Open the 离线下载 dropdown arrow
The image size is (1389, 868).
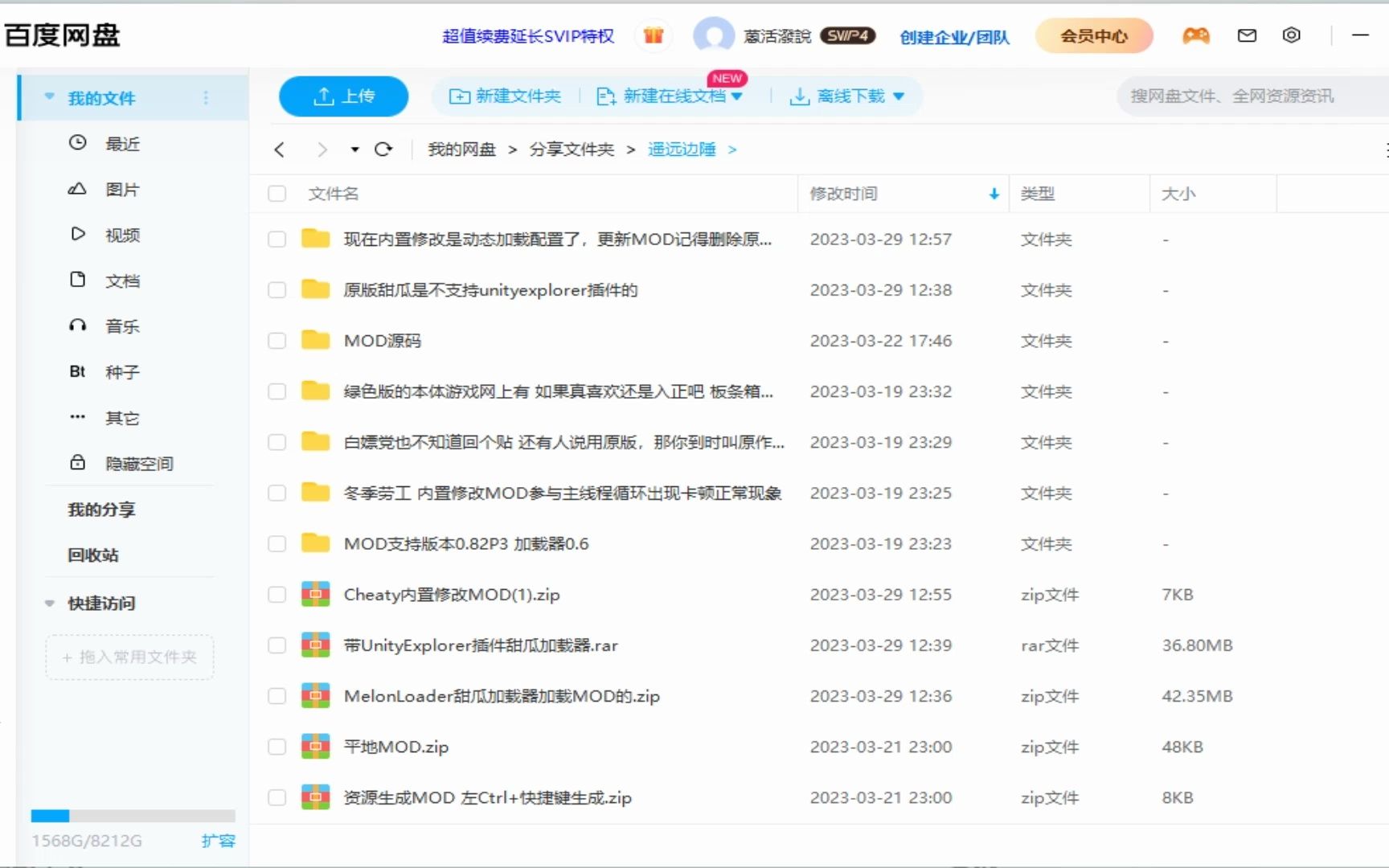tap(899, 96)
